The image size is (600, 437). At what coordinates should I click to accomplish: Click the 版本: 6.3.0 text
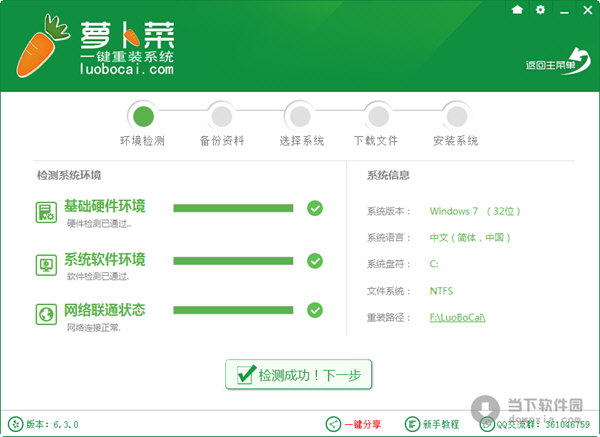click(52, 424)
